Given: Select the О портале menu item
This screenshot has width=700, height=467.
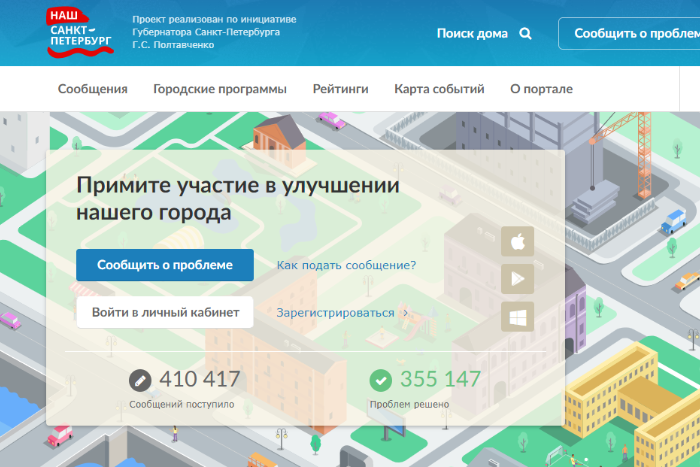Looking at the screenshot, I should (537, 89).
